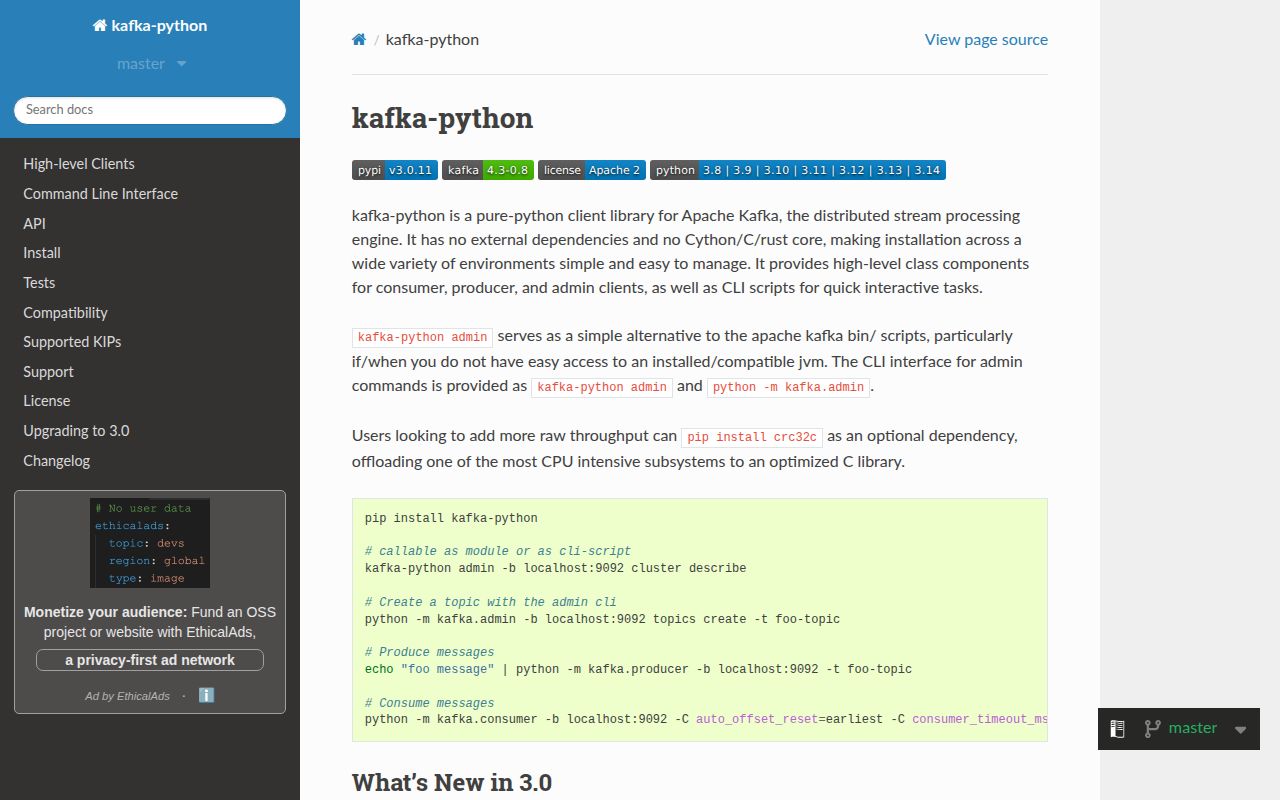This screenshot has height=800, width=1280.
Task: Focus the Search docs field
Action: 150,110
